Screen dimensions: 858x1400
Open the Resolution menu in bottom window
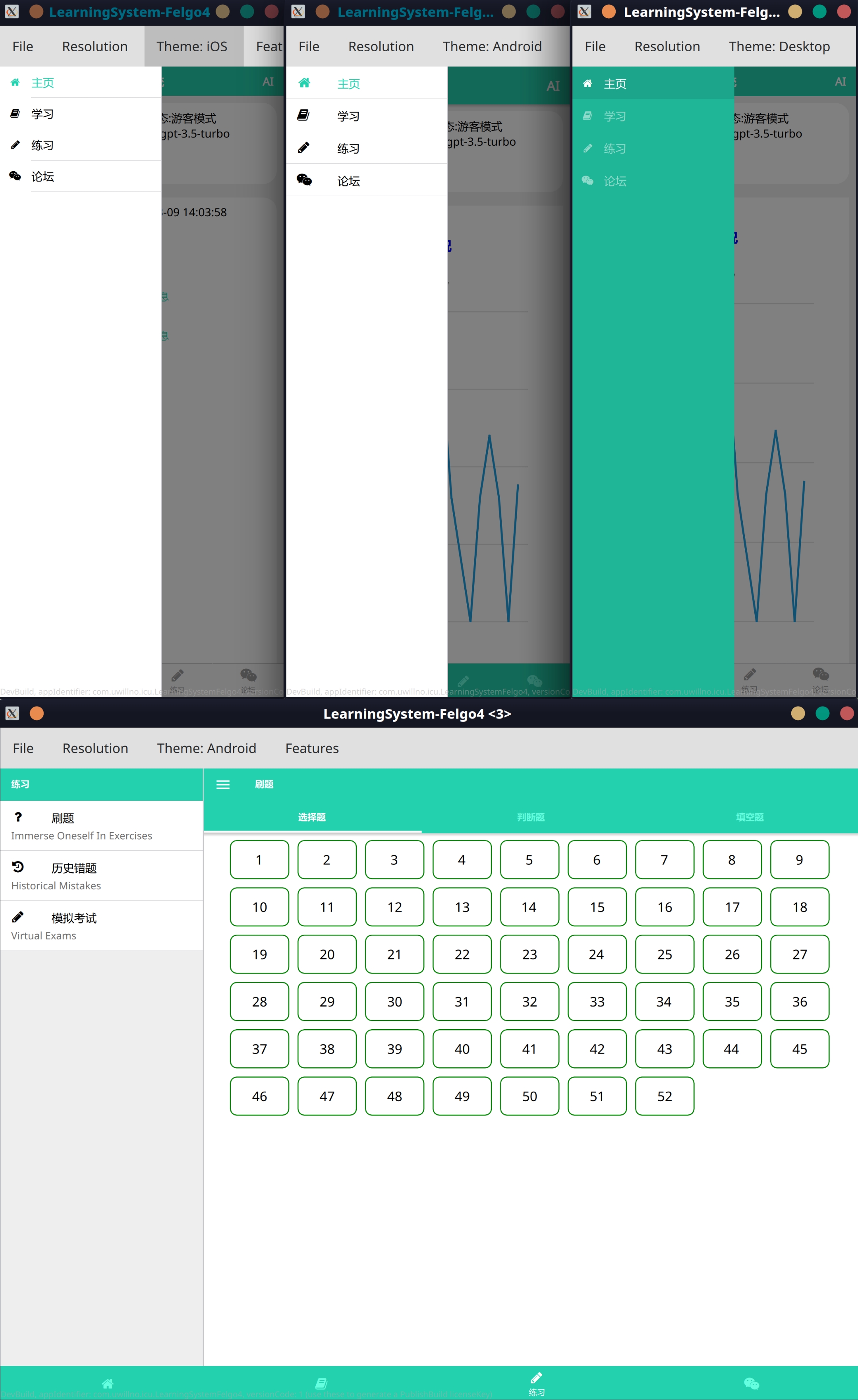click(95, 748)
